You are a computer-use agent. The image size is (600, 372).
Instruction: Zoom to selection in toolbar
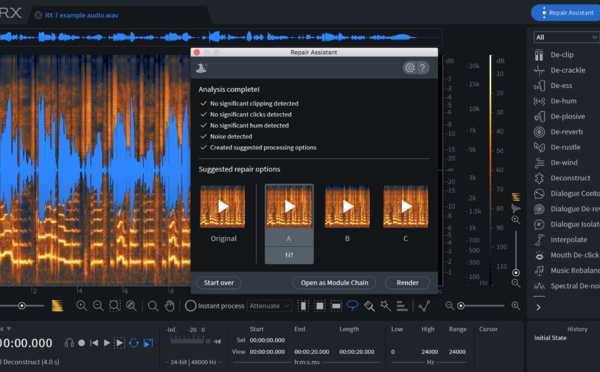tap(114, 305)
